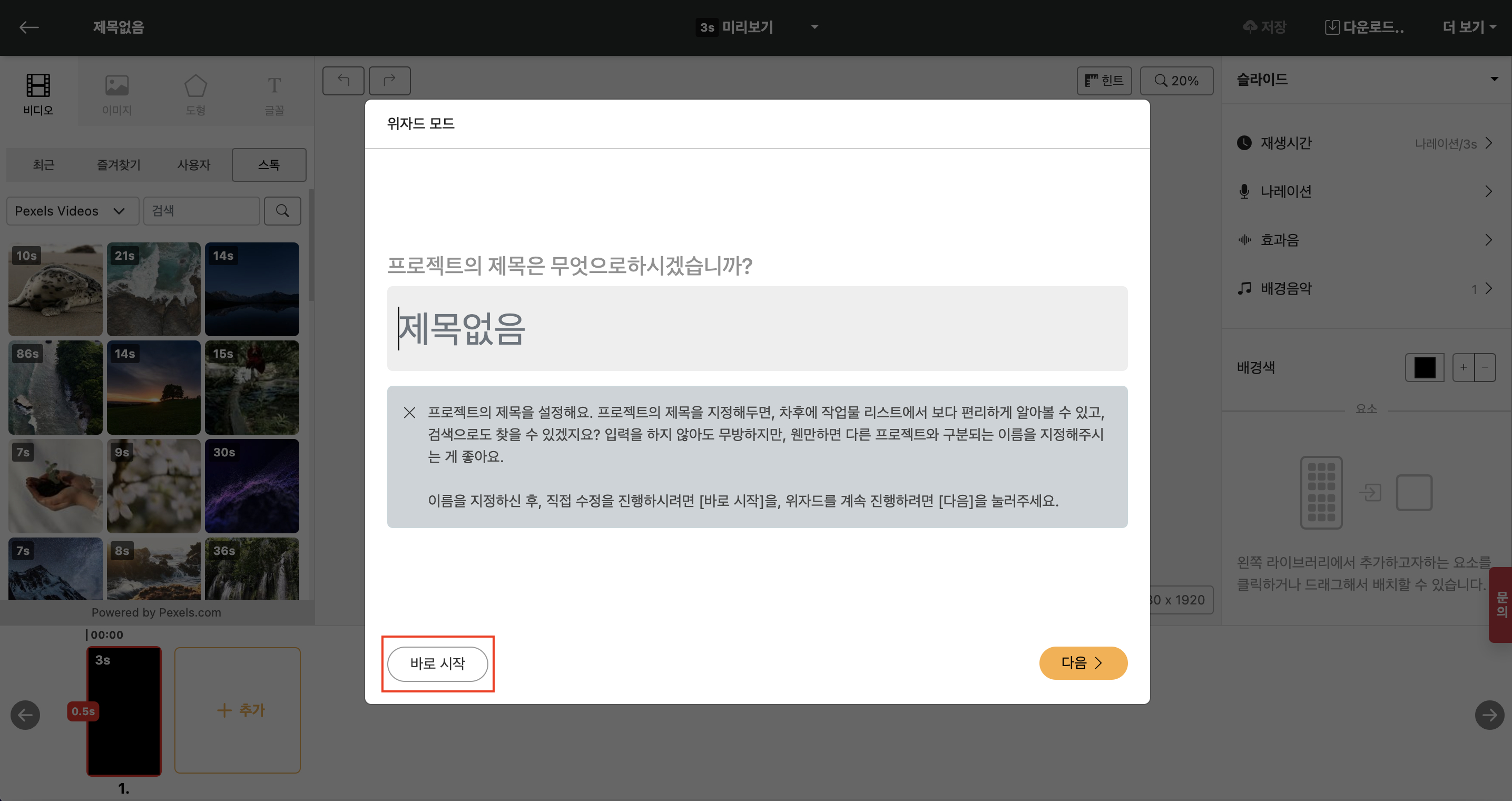Click the redo arrow button
Screen dimensions: 1512x801
(x=389, y=81)
